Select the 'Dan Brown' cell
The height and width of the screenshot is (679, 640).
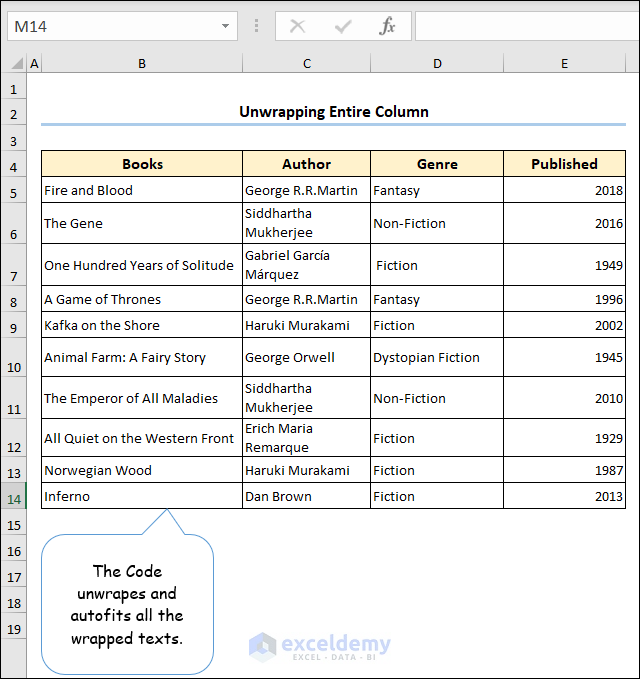coord(307,495)
